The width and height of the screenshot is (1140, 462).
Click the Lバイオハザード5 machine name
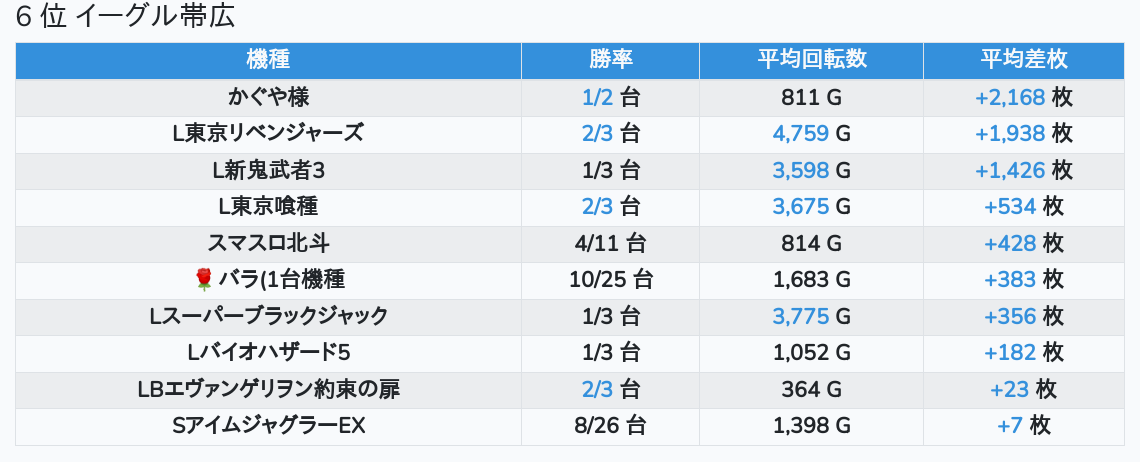tap(268, 352)
